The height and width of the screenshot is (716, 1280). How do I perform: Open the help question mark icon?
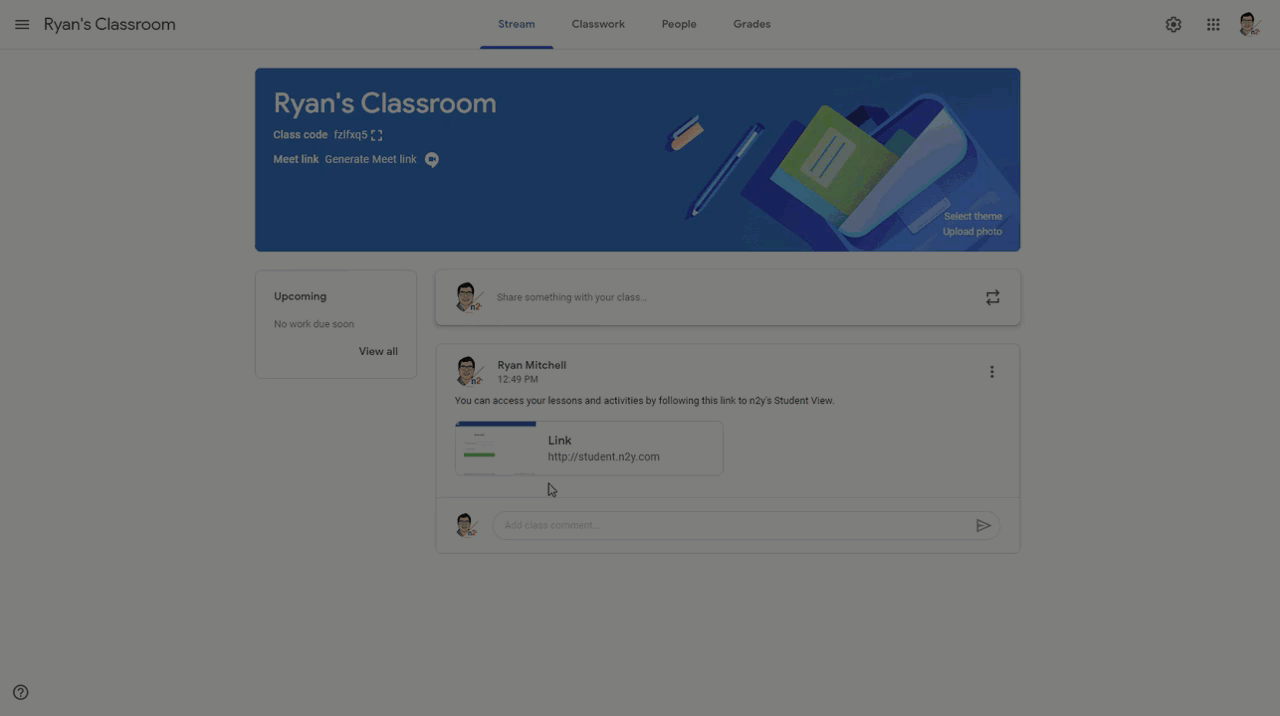click(21, 692)
